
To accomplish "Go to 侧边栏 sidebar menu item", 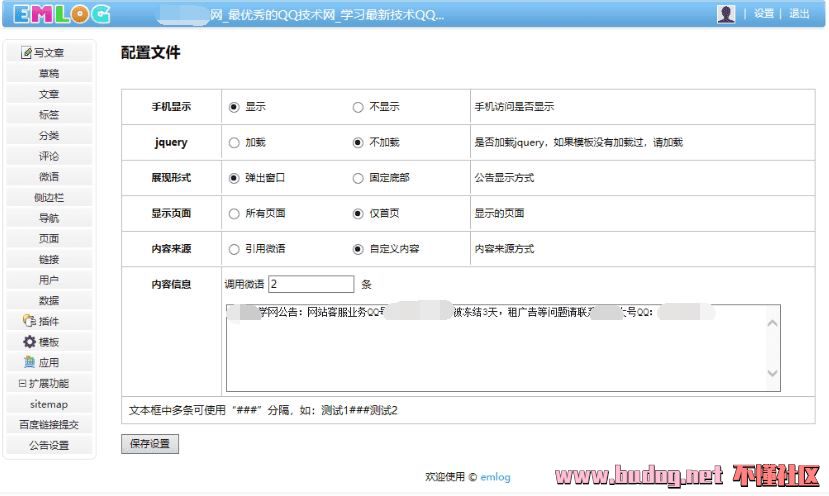I will pos(49,197).
